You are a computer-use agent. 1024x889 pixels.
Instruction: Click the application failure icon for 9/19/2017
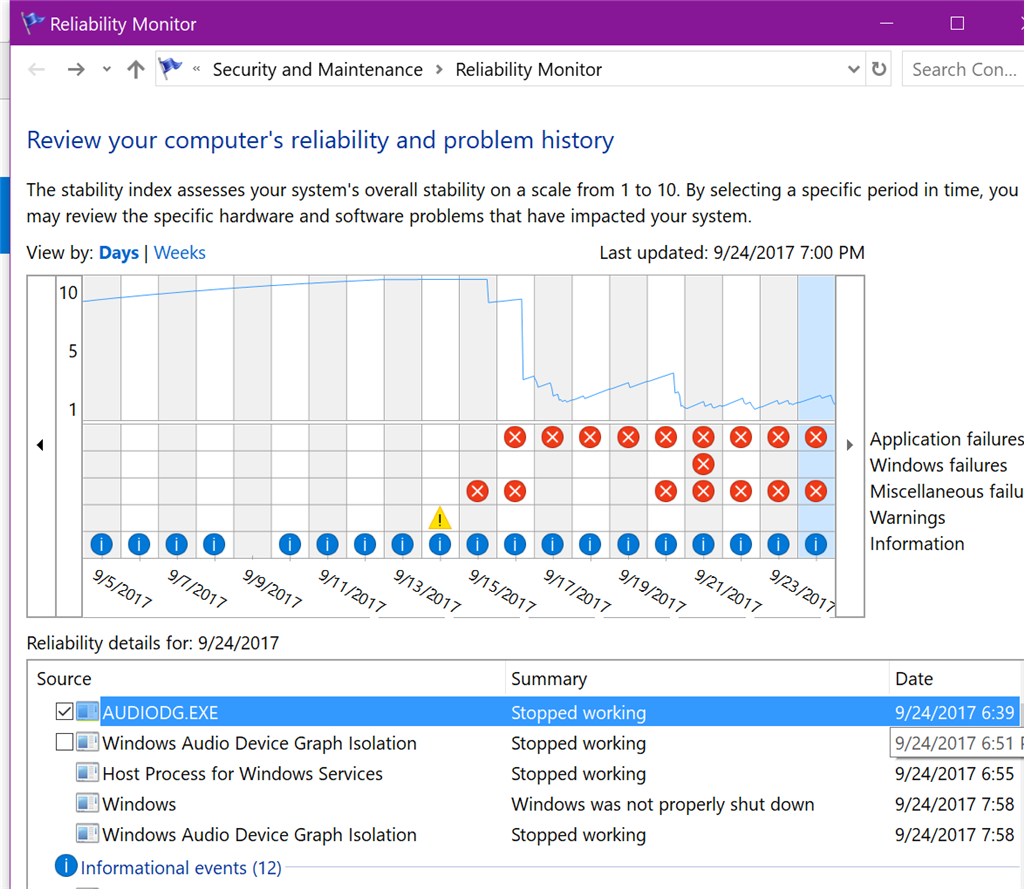point(628,437)
